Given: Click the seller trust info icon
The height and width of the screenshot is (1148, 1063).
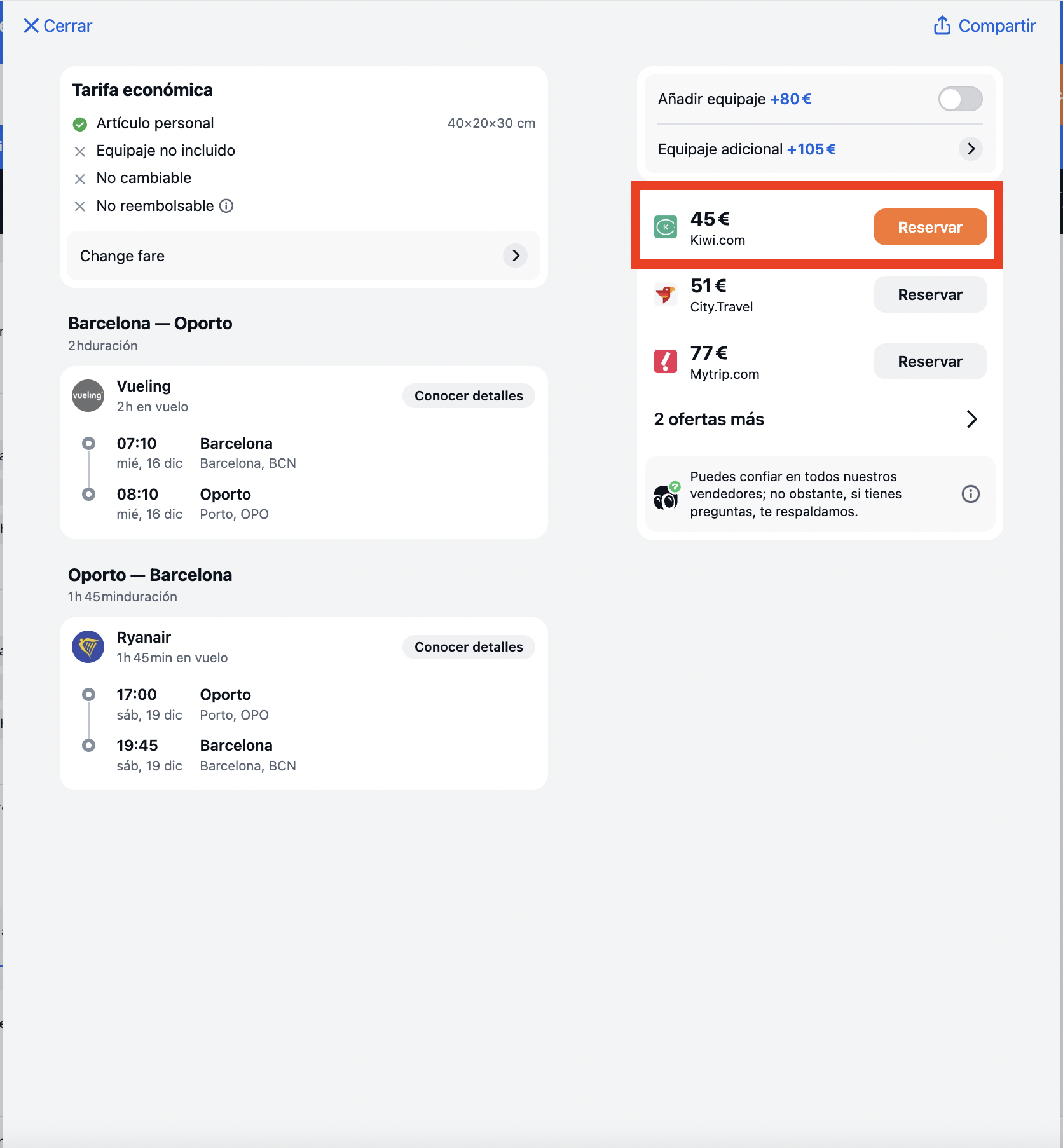Looking at the screenshot, I should pyautogui.click(x=970, y=494).
